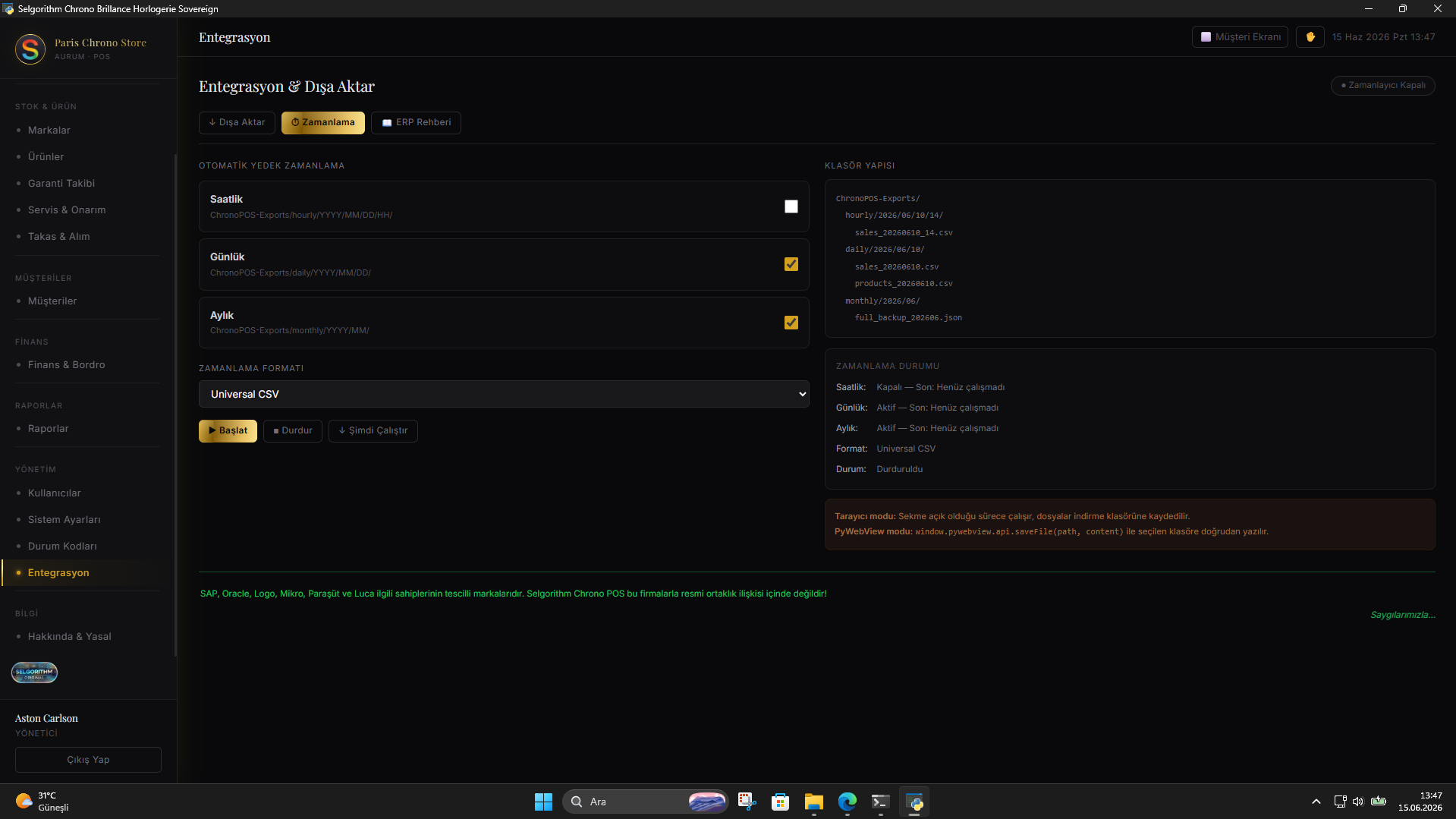Uncheck the Günlük backup checkbox
The height and width of the screenshot is (819, 1456).
click(791, 264)
